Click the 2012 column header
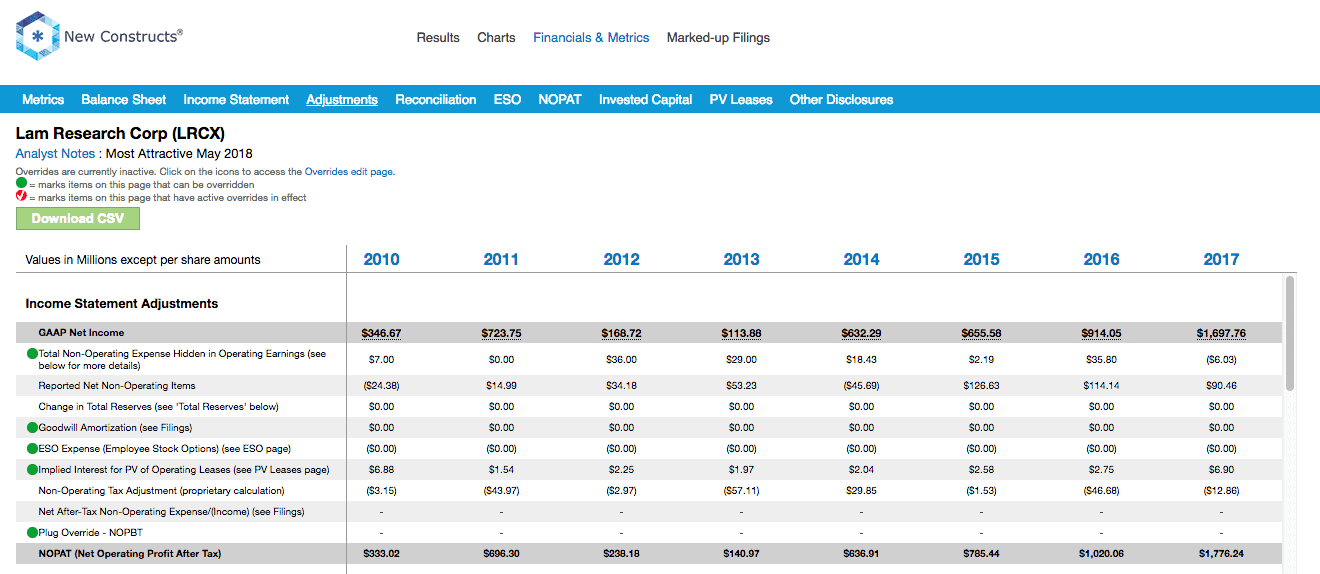The height and width of the screenshot is (574, 1320). [x=621, y=259]
